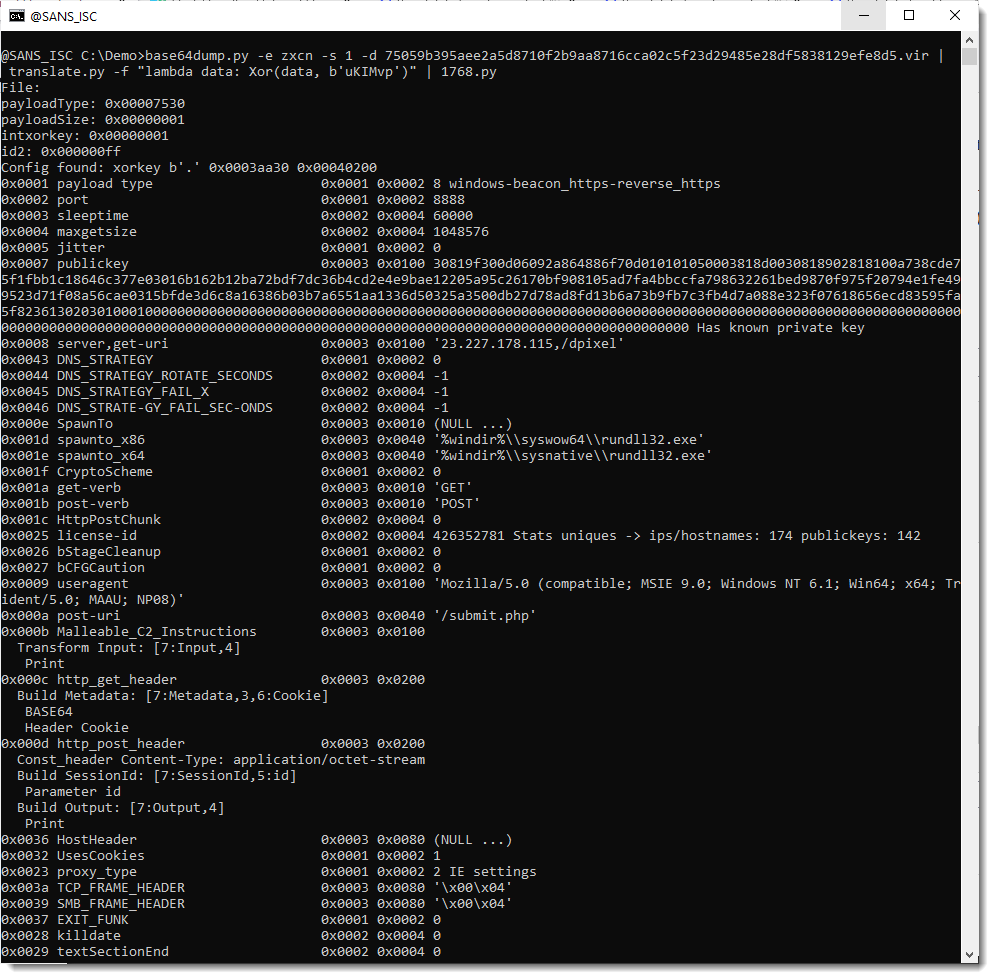Screen dimensions: 994x979
Task: Click the 'Header Cookie' line
Action: [77, 728]
